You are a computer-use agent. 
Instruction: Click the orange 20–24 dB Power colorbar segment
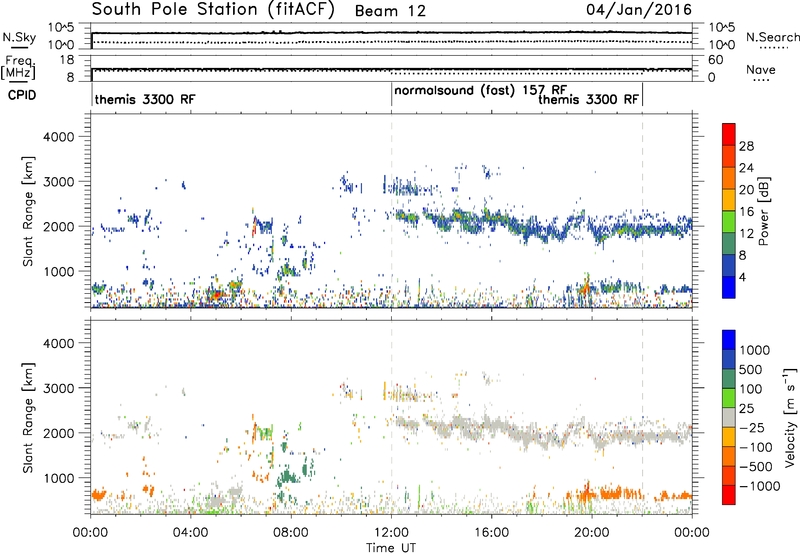(x=729, y=178)
